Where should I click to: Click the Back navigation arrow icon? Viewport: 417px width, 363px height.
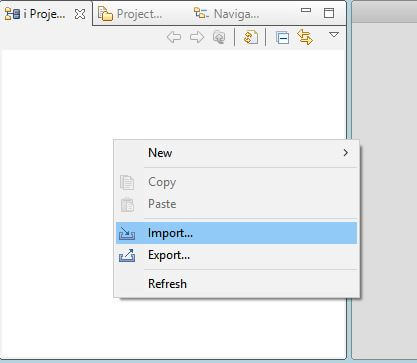pyautogui.click(x=174, y=37)
